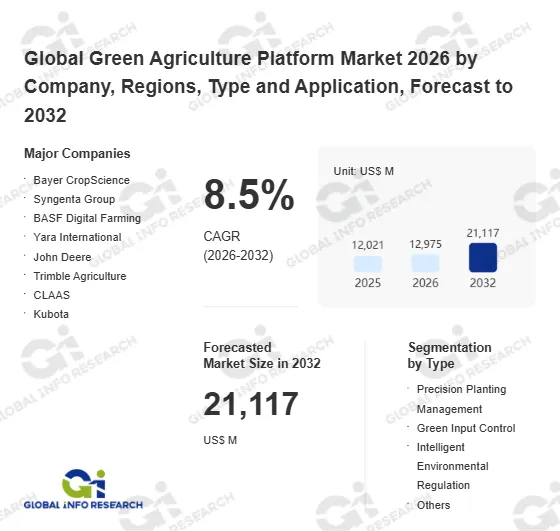The width and height of the screenshot is (560, 531).
Task: Click the 2026 light blue bar
Action: 425,264
